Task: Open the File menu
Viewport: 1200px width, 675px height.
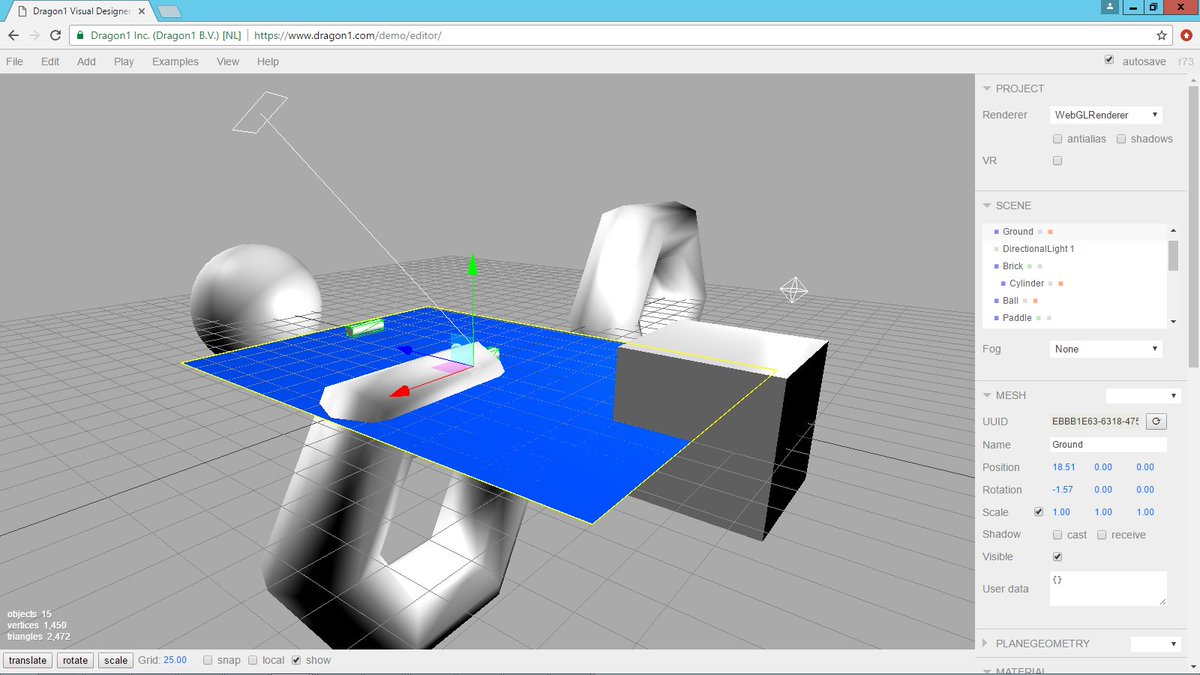Action: point(14,61)
